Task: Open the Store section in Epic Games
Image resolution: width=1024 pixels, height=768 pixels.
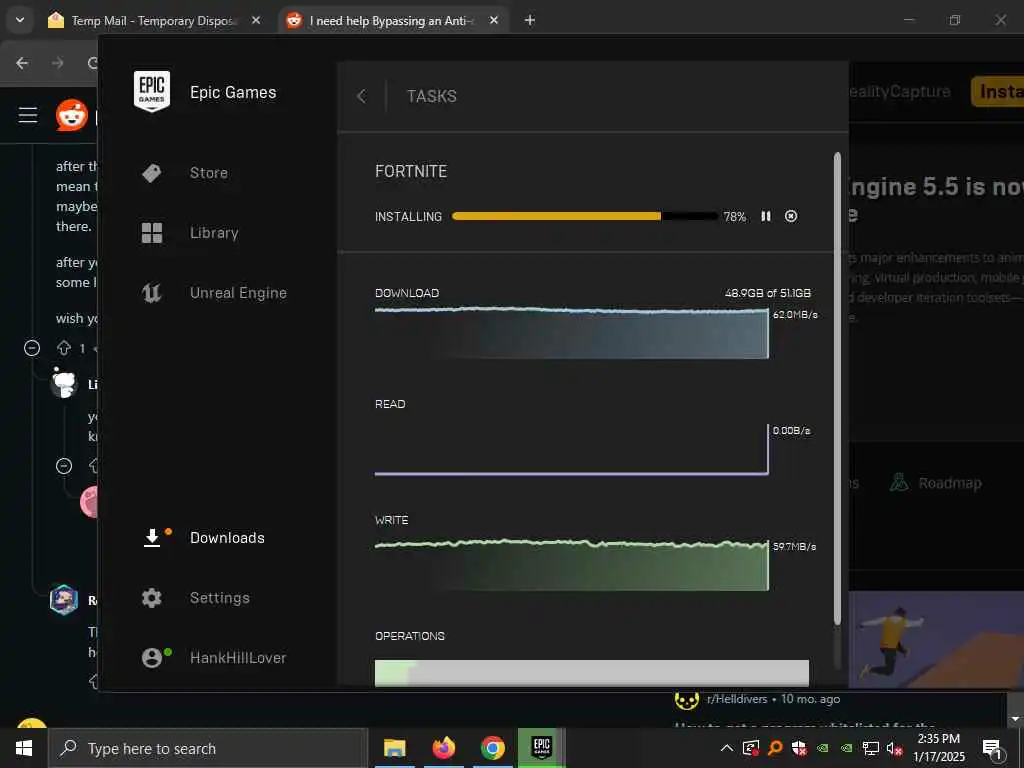Action: click(208, 173)
